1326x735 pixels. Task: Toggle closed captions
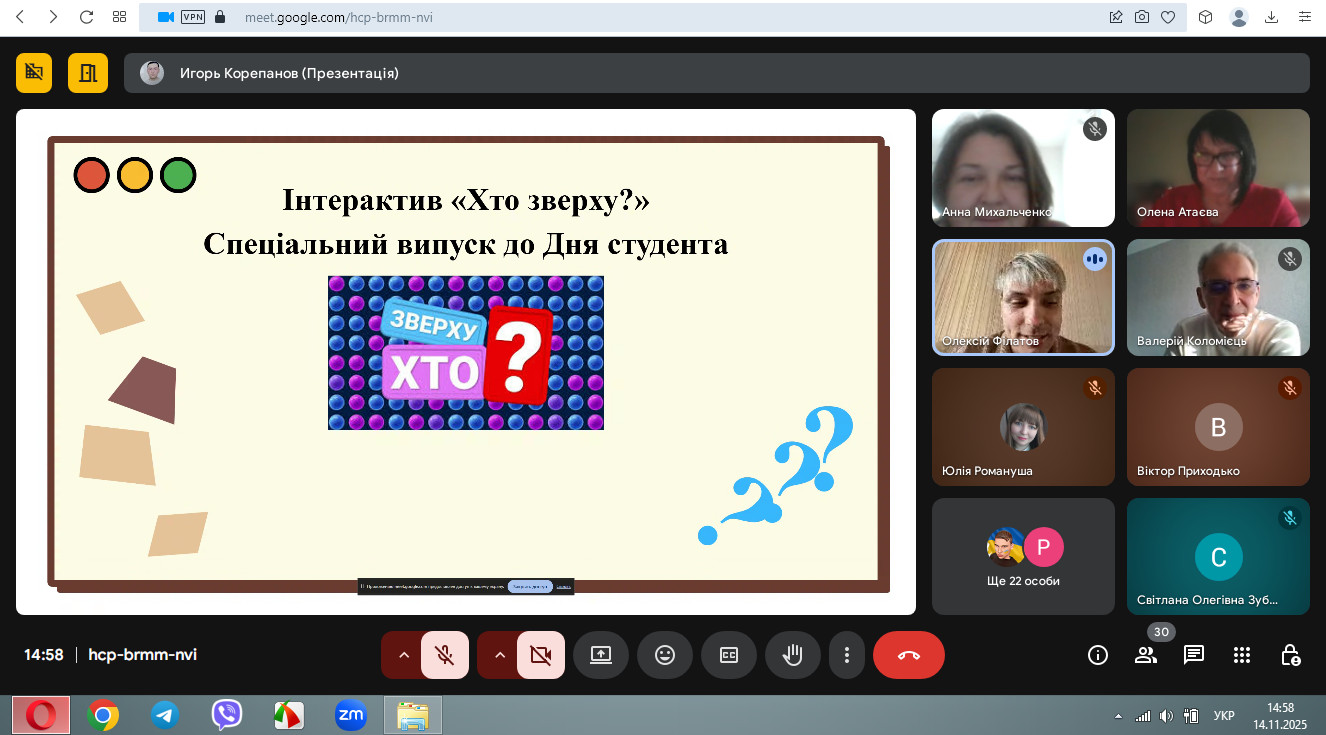coord(728,655)
